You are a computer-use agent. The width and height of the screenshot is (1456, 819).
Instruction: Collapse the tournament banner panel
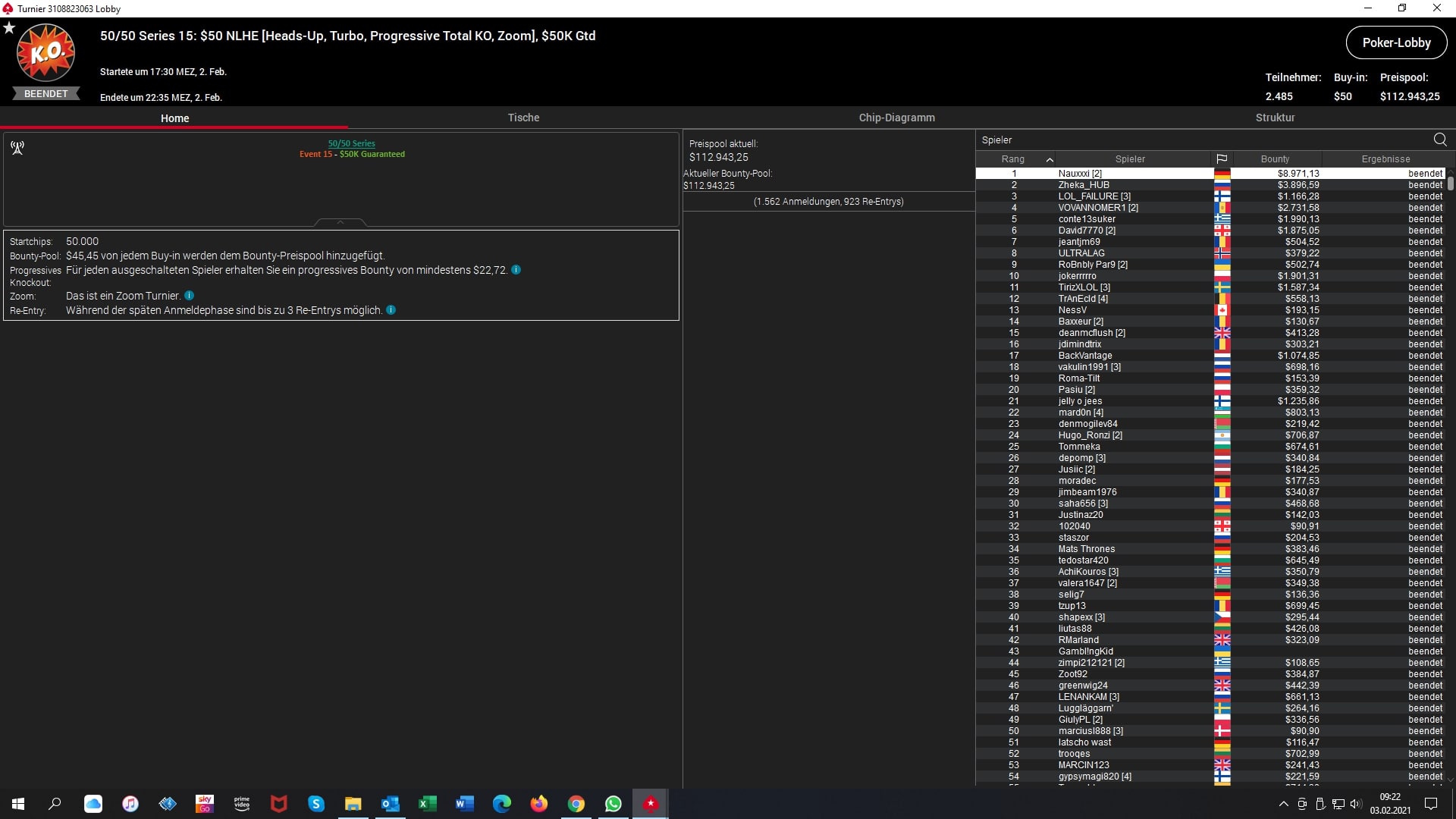[340, 222]
